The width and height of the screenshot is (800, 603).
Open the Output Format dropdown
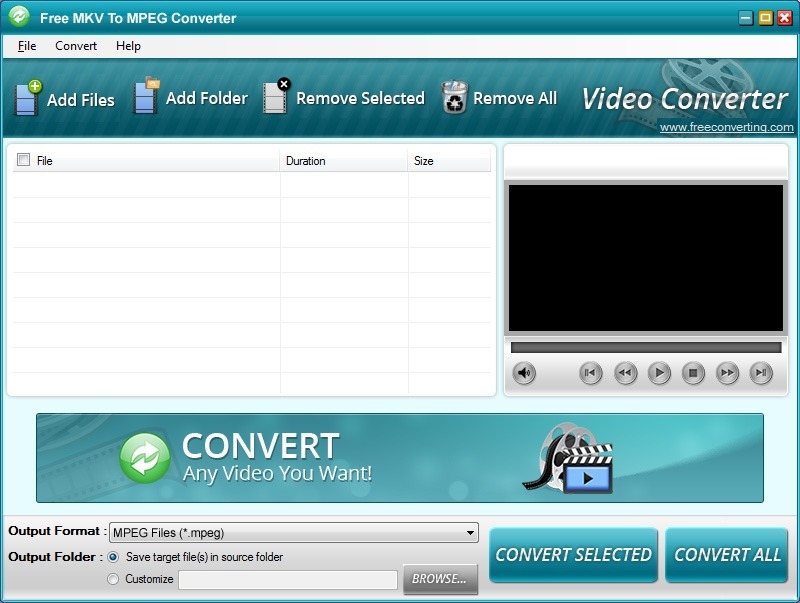point(470,532)
